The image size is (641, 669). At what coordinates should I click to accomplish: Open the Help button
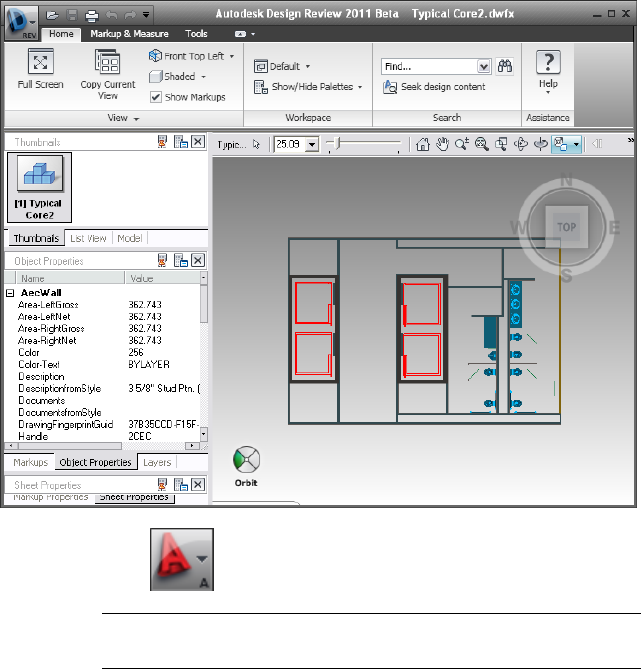tap(548, 70)
